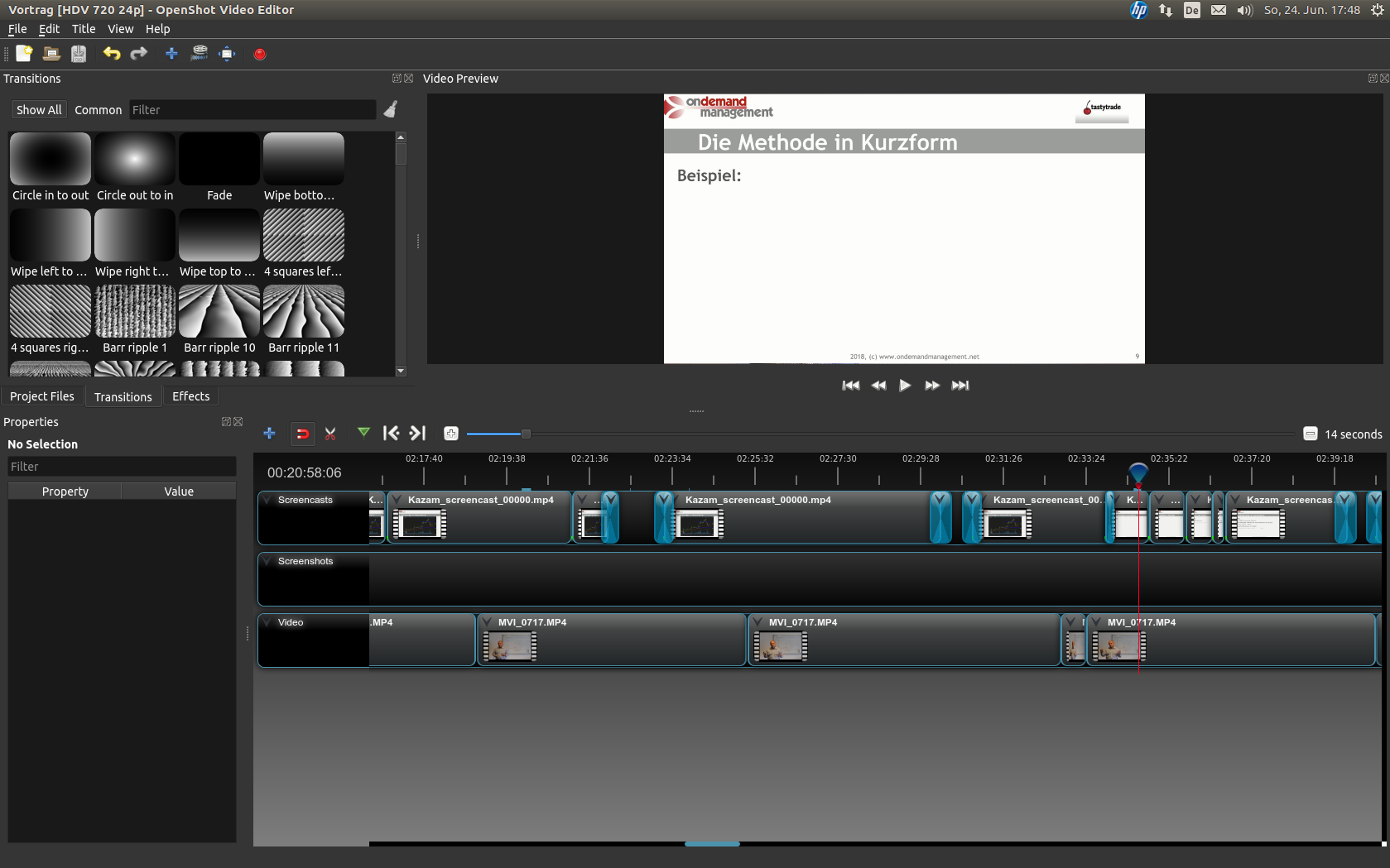The image size is (1390, 868).
Task: Open the transition menu arrow near 02:29:28
Action: (x=940, y=500)
